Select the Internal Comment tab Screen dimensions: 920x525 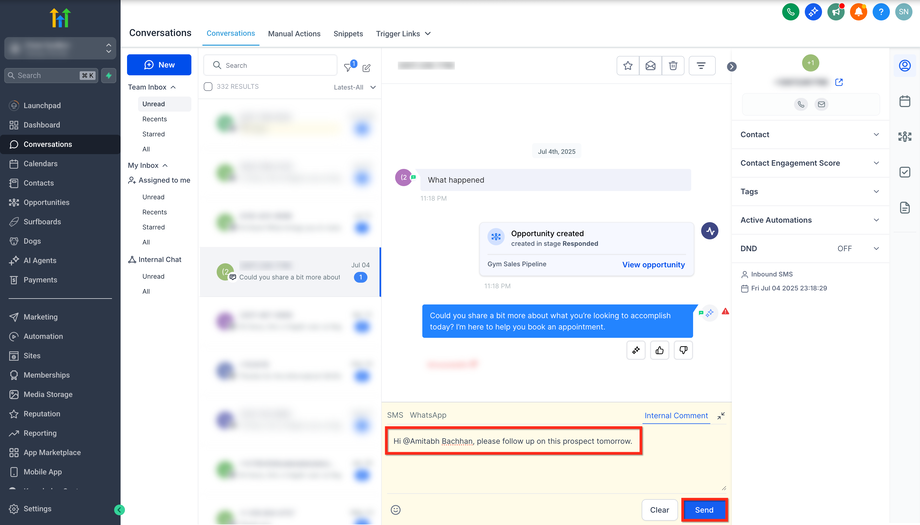click(676, 415)
